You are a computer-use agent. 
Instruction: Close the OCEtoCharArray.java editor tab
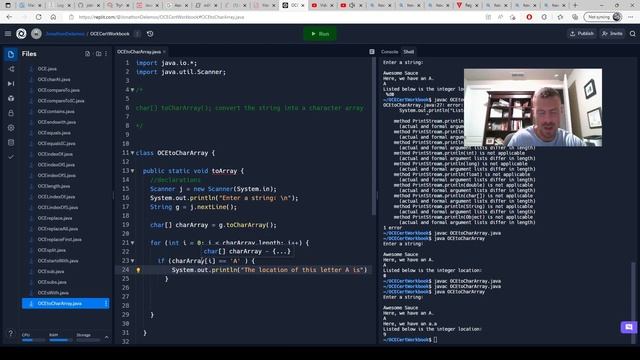(x=164, y=52)
